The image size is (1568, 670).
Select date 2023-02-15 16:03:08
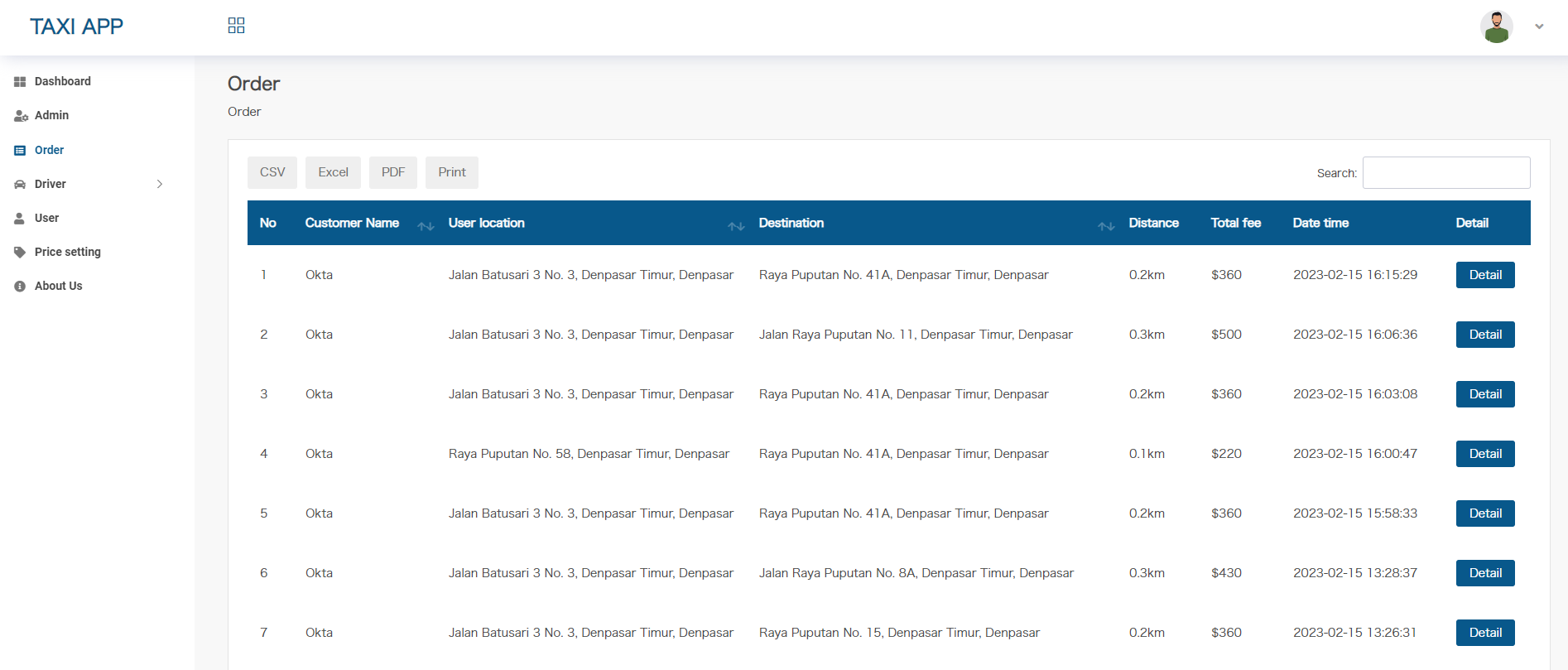1355,394
